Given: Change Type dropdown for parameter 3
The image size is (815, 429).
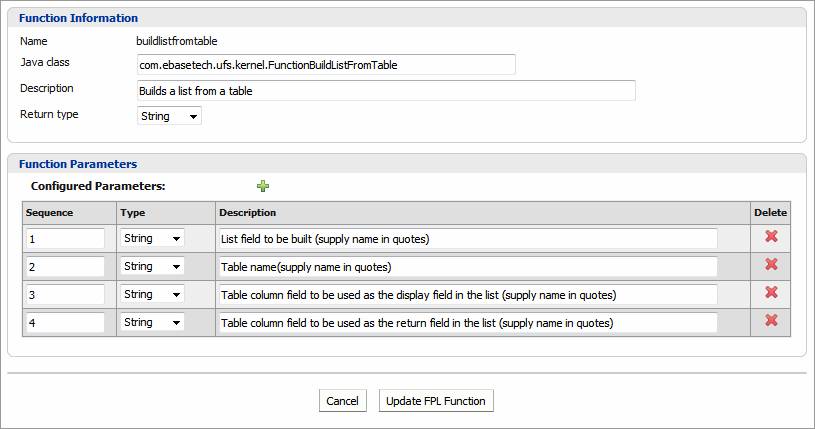Looking at the screenshot, I should [x=152, y=295].
